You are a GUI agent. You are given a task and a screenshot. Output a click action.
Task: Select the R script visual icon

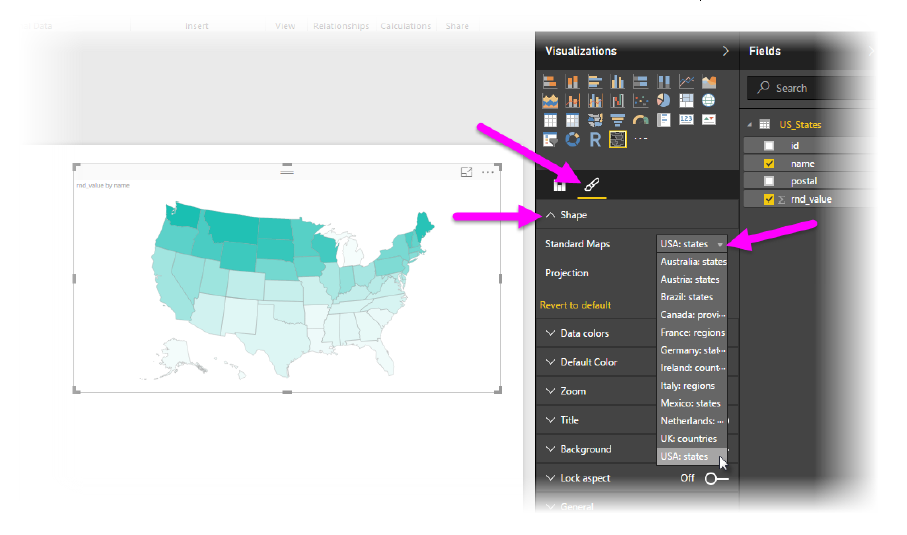click(x=595, y=139)
